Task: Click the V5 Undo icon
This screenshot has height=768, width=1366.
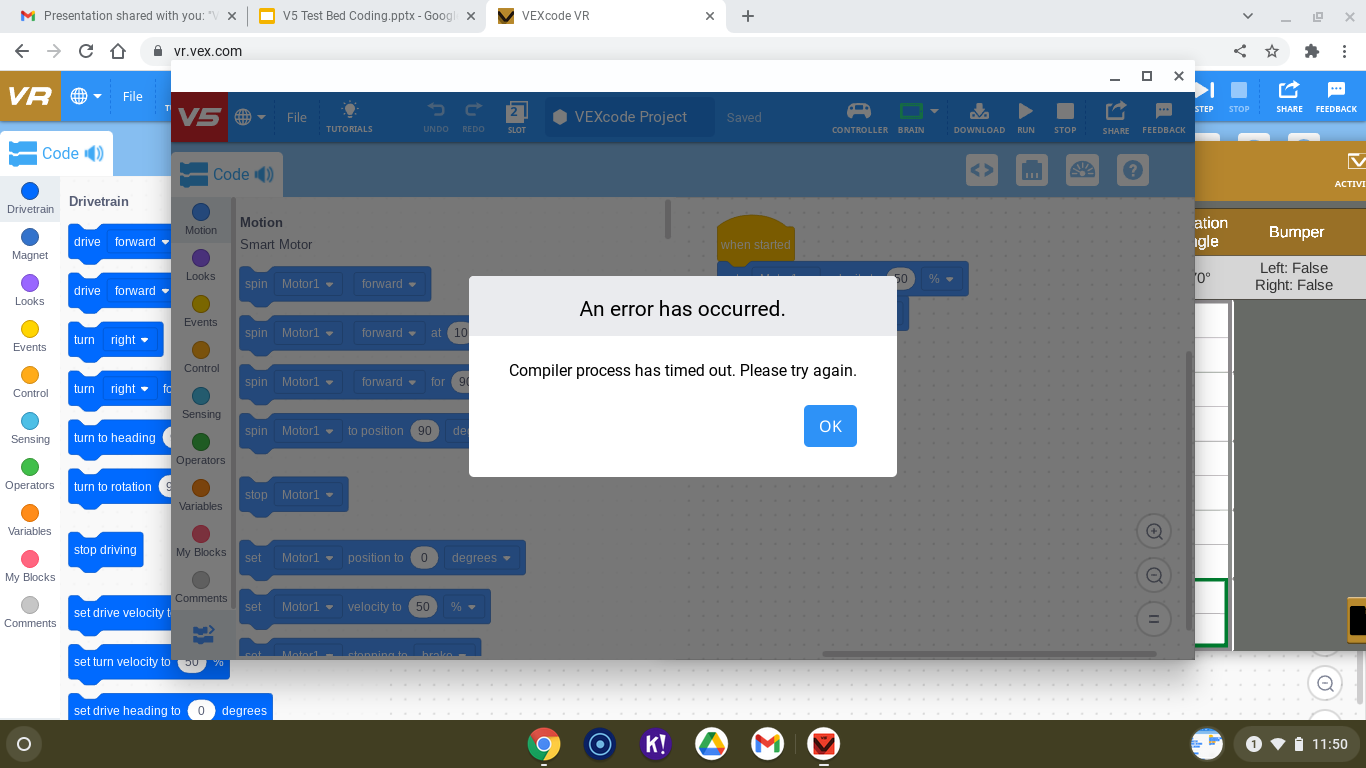Action: coord(436,117)
